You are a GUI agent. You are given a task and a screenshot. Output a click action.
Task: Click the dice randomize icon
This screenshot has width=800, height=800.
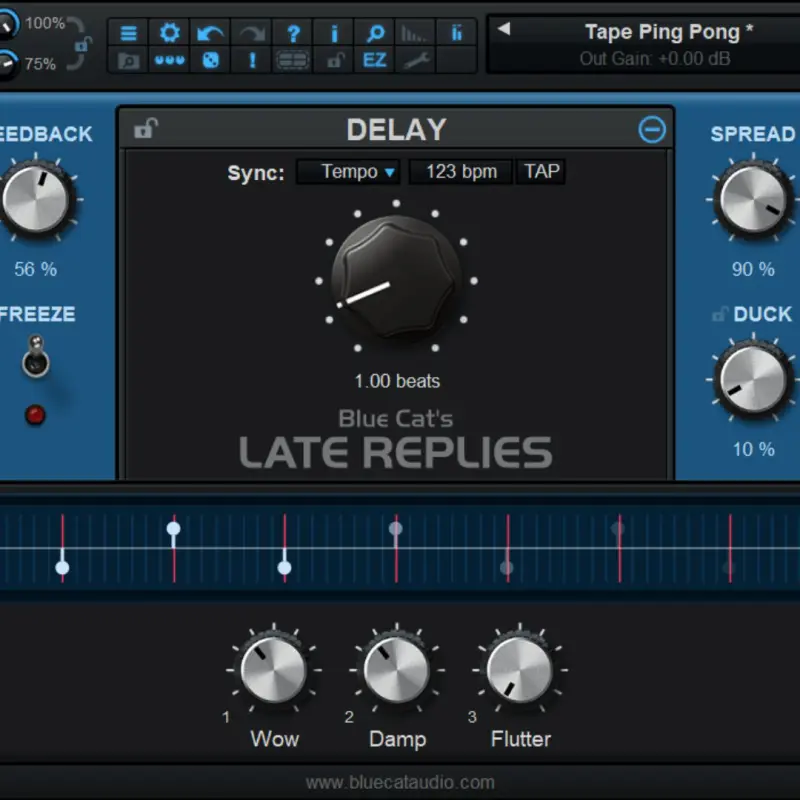pyautogui.click(x=210, y=61)
